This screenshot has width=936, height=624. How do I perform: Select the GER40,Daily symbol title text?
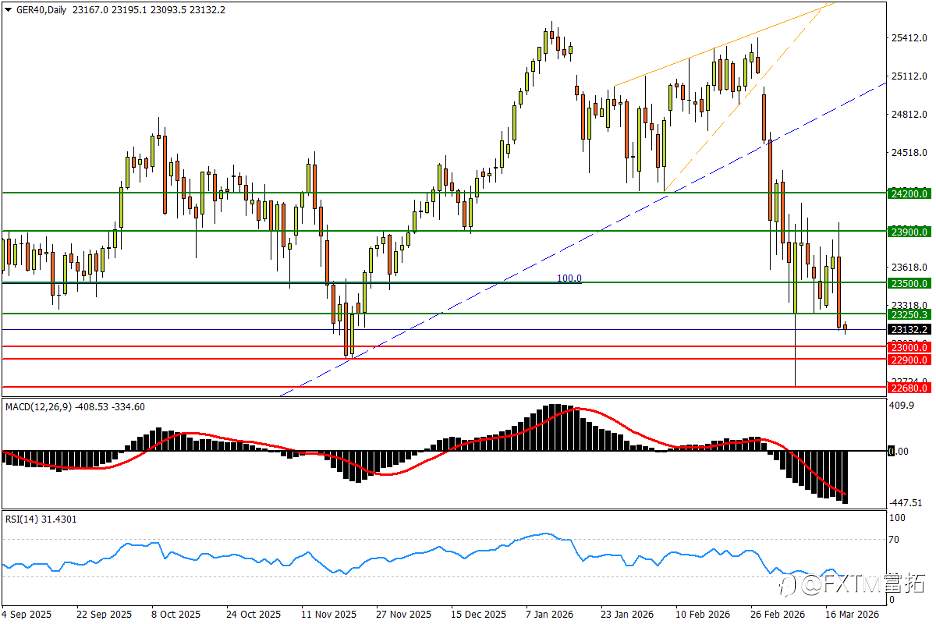(41, 10)
